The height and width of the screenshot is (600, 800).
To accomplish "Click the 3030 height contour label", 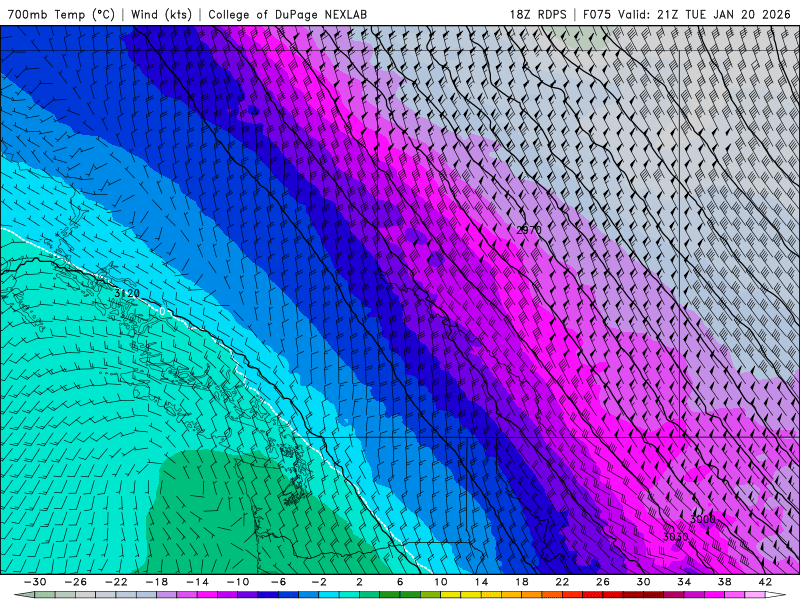I will [676, 537].
